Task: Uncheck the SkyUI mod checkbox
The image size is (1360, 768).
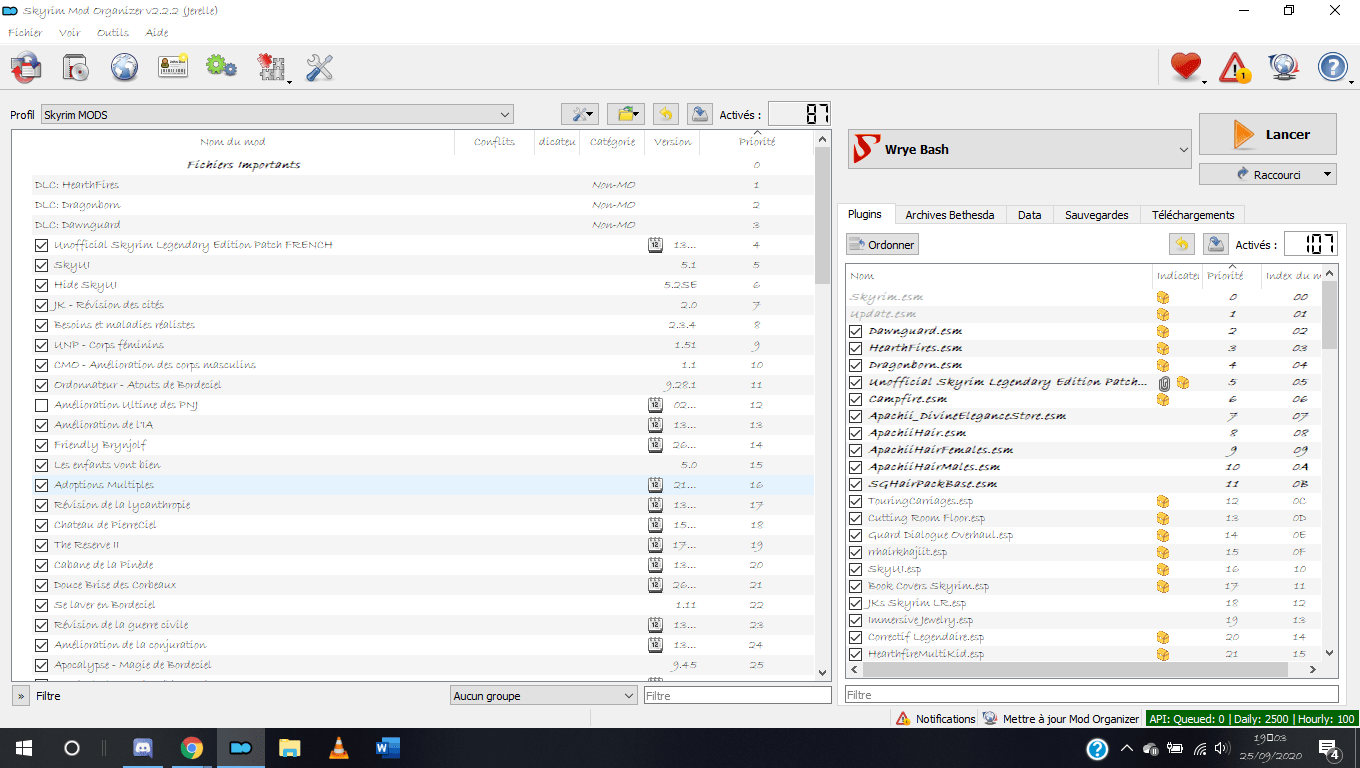Action: (x=41, y=265)
